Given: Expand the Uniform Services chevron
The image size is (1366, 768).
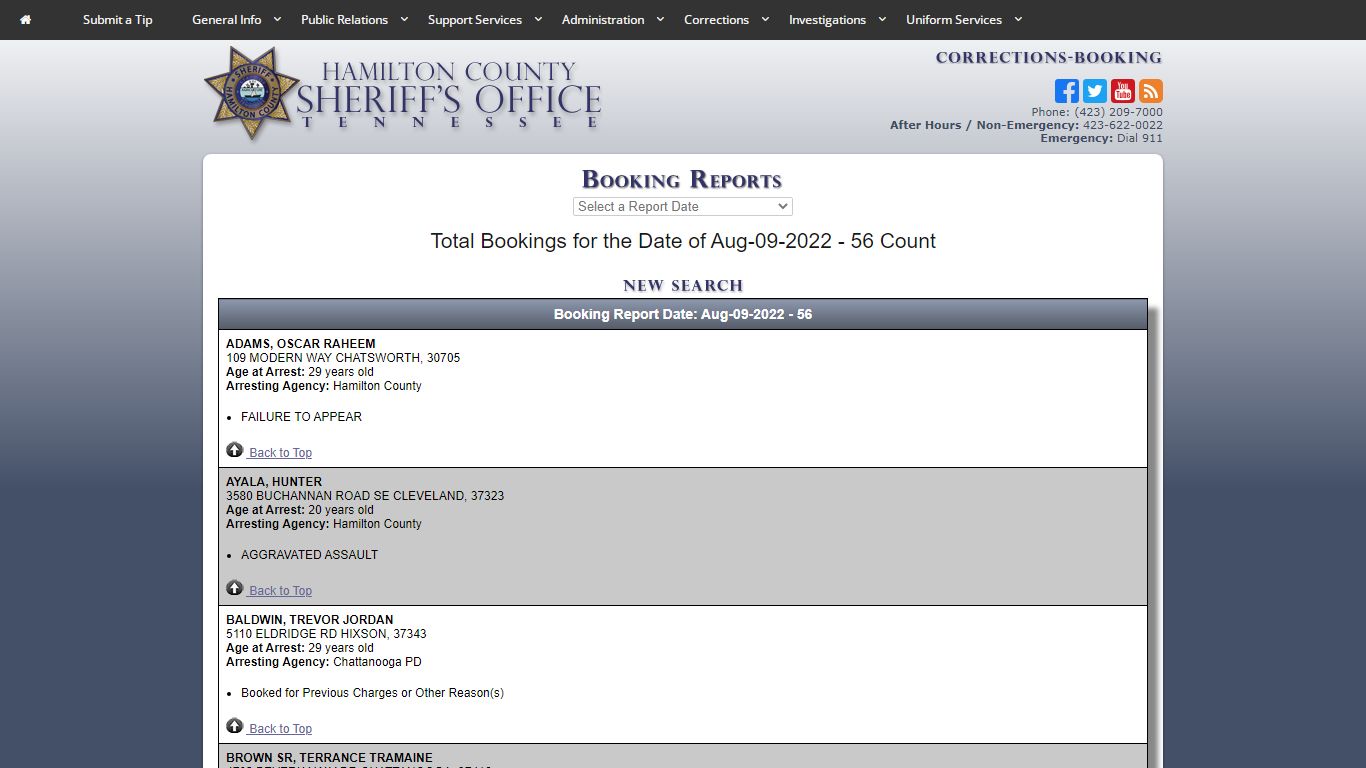Looking at the screenshot, I should 1018,19.
